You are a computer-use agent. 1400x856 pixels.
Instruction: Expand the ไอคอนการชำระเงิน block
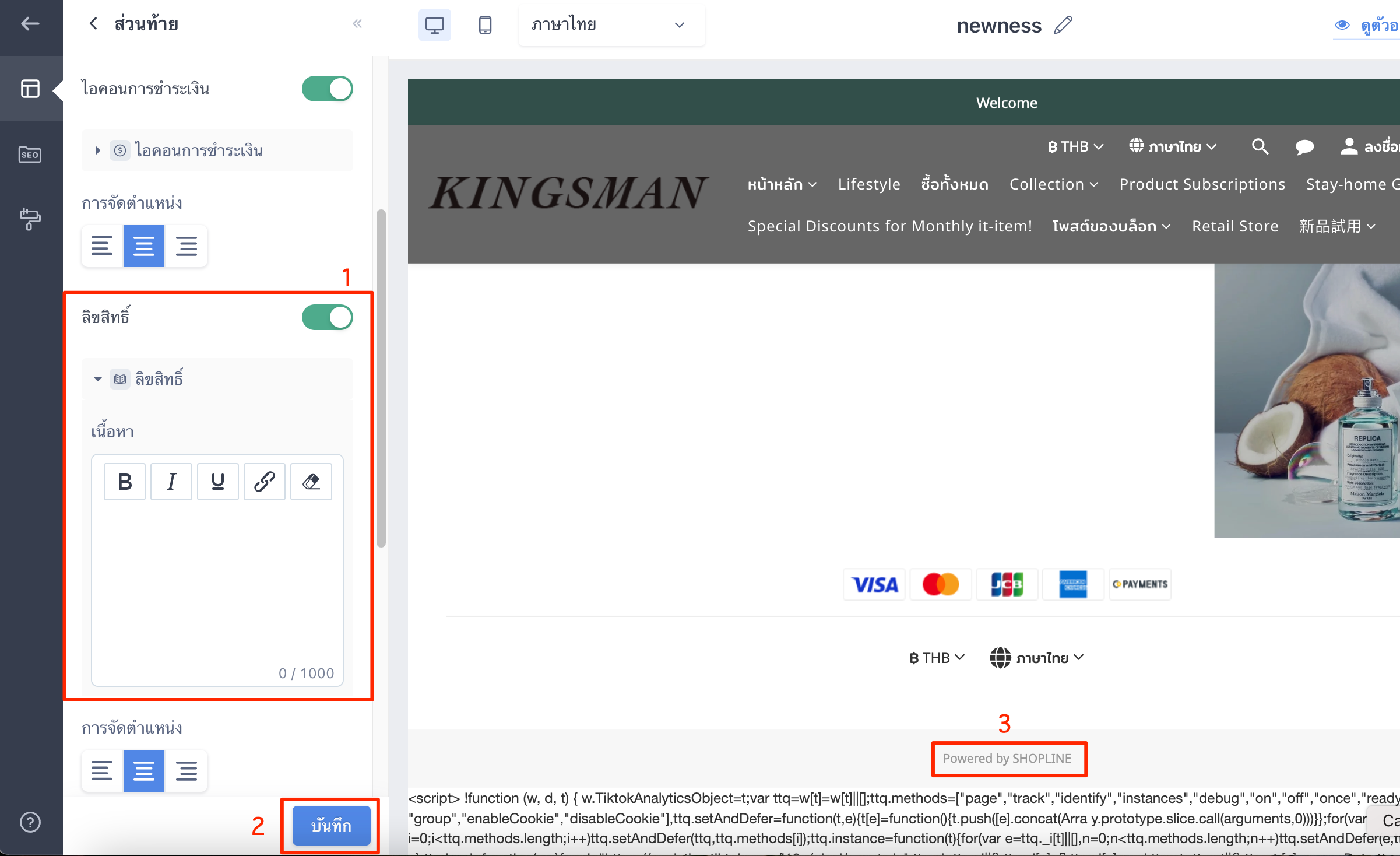pos(98,150)
